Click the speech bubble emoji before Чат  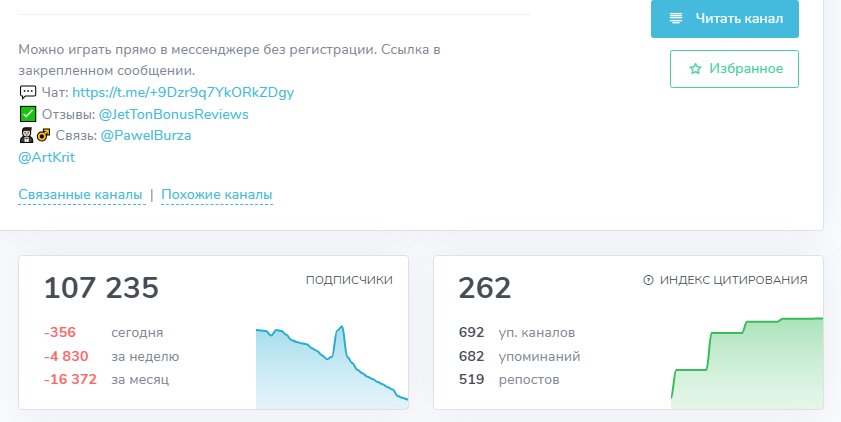(x=28, y=92)
